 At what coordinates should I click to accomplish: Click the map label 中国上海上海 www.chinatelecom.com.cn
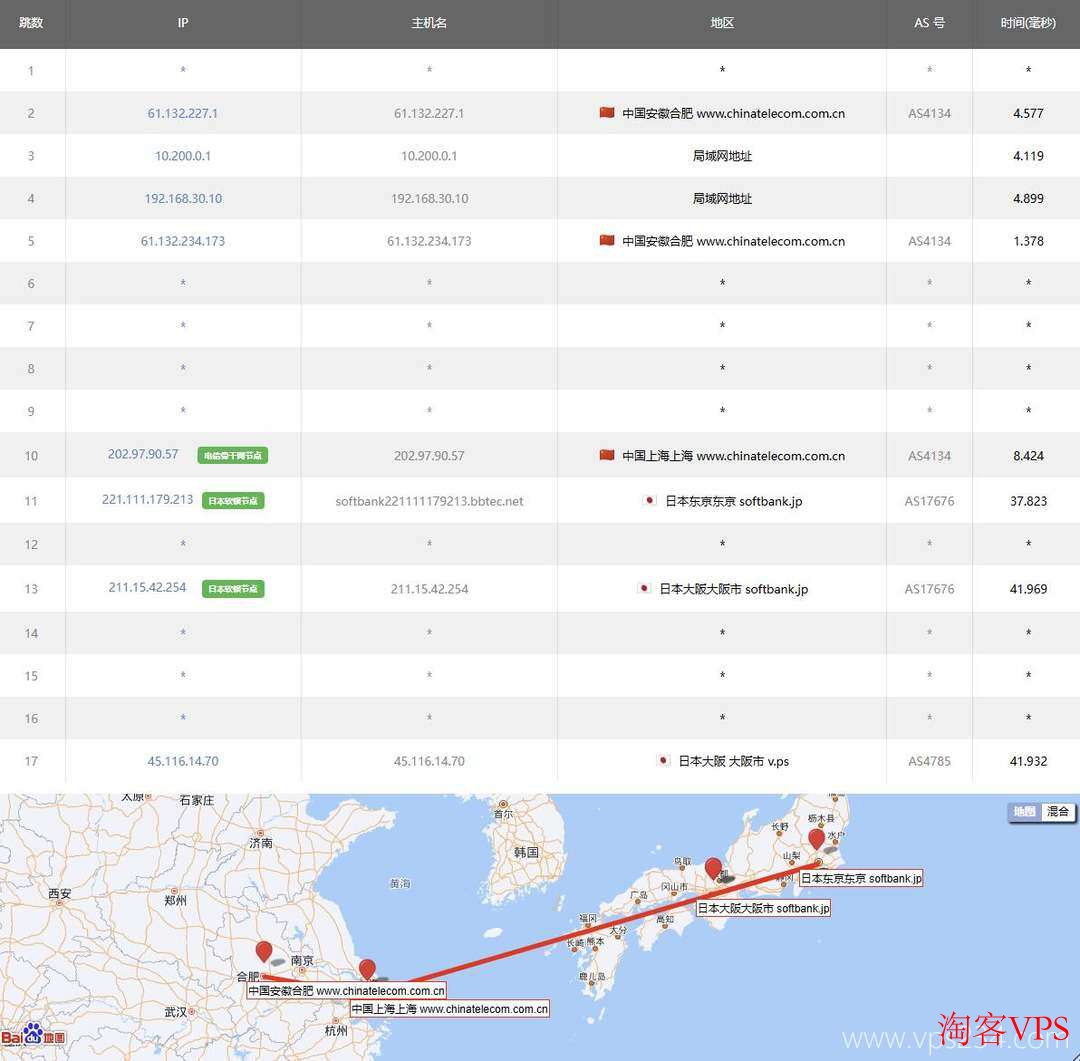click(x=450, y=1009)
